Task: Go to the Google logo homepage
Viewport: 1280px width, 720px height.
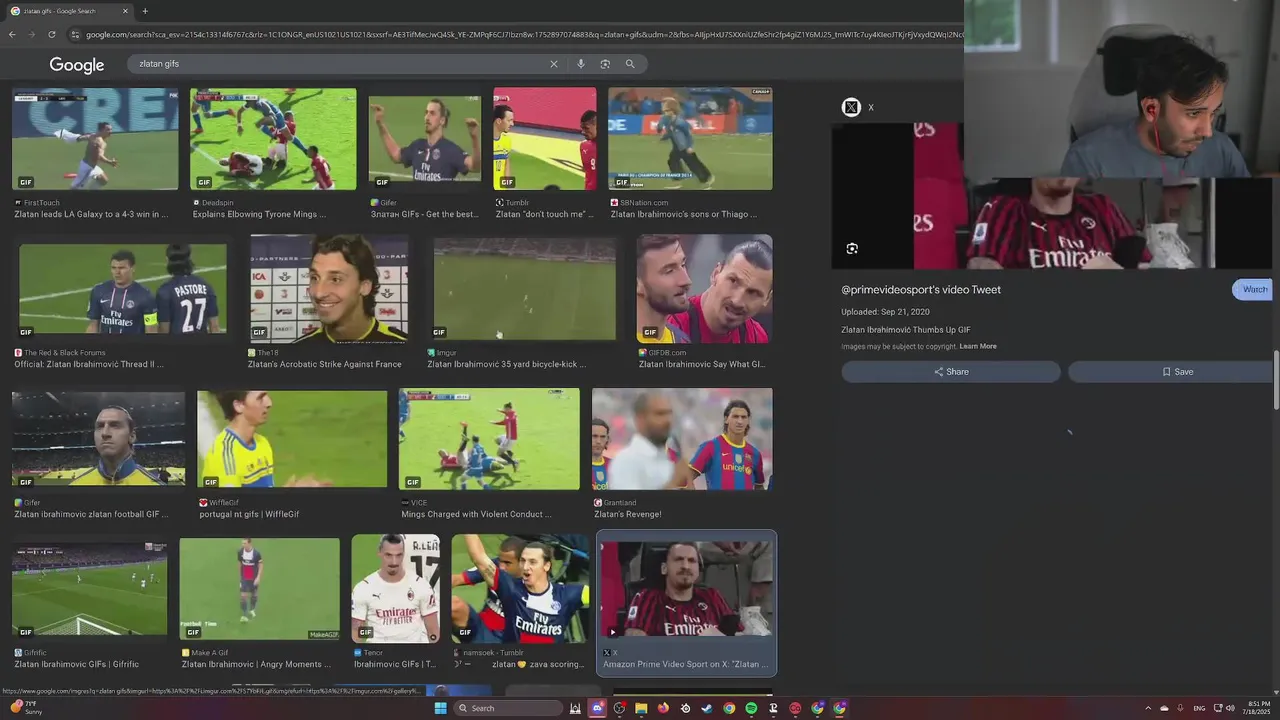Action: click(x=77, y=65)
